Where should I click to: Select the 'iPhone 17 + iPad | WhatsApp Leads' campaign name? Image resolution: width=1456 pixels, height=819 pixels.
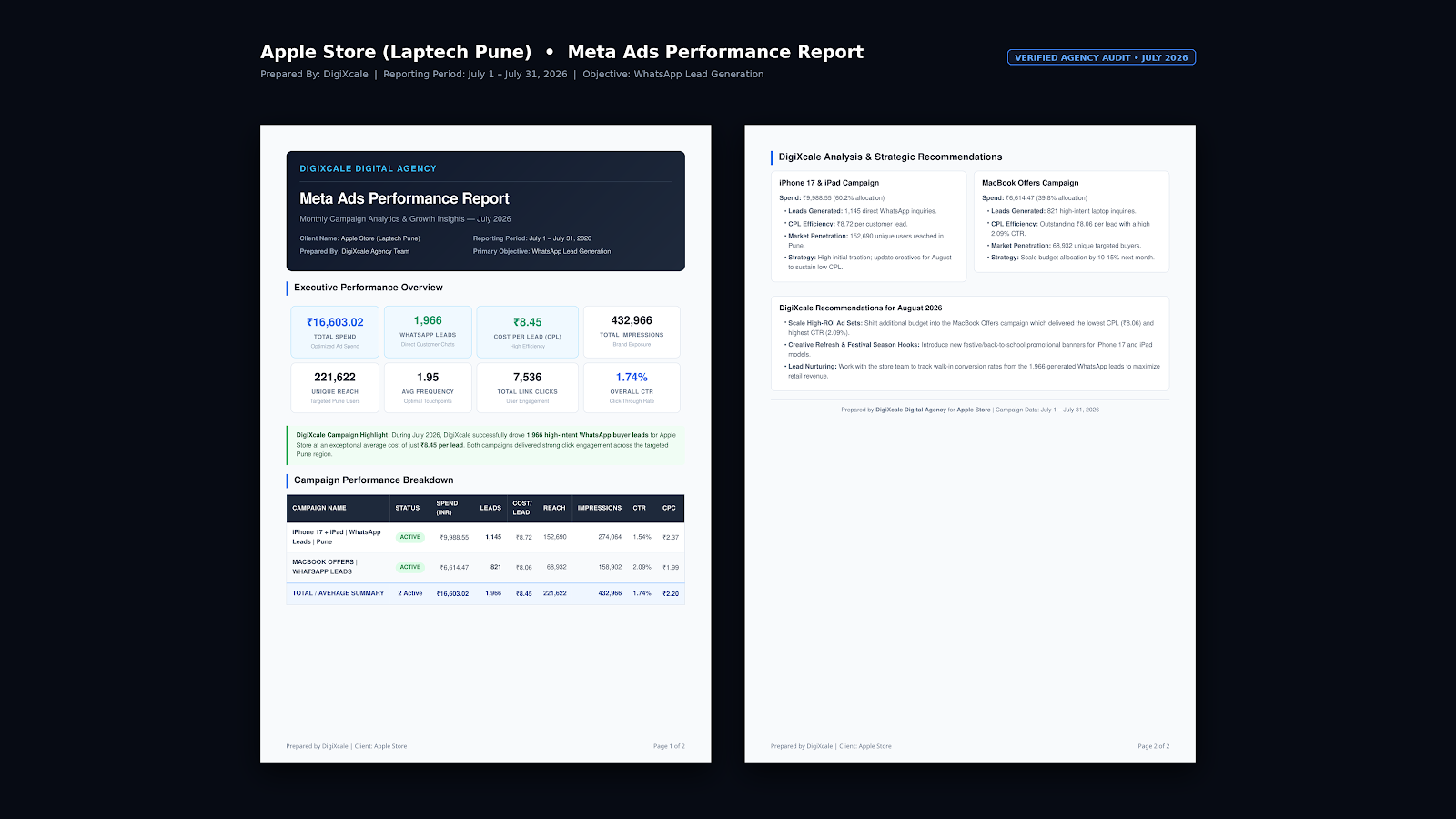[x=337, y=537]
